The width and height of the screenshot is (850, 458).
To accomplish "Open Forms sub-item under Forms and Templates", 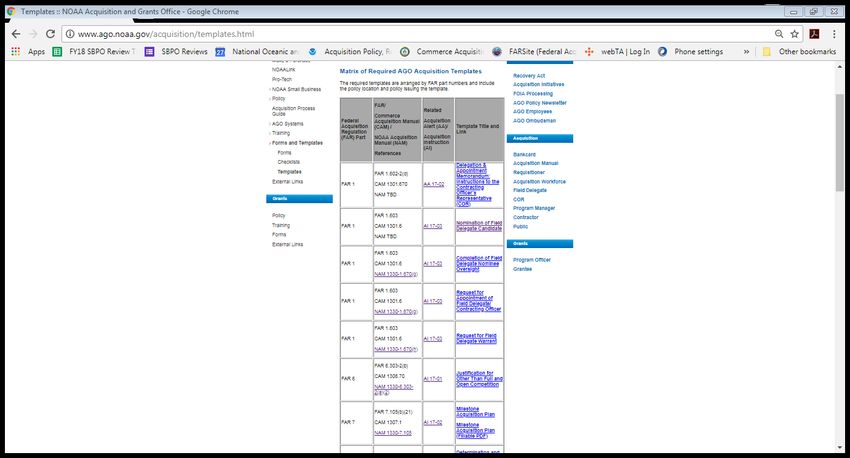I will pyautogui.click(x=284, y=153).
